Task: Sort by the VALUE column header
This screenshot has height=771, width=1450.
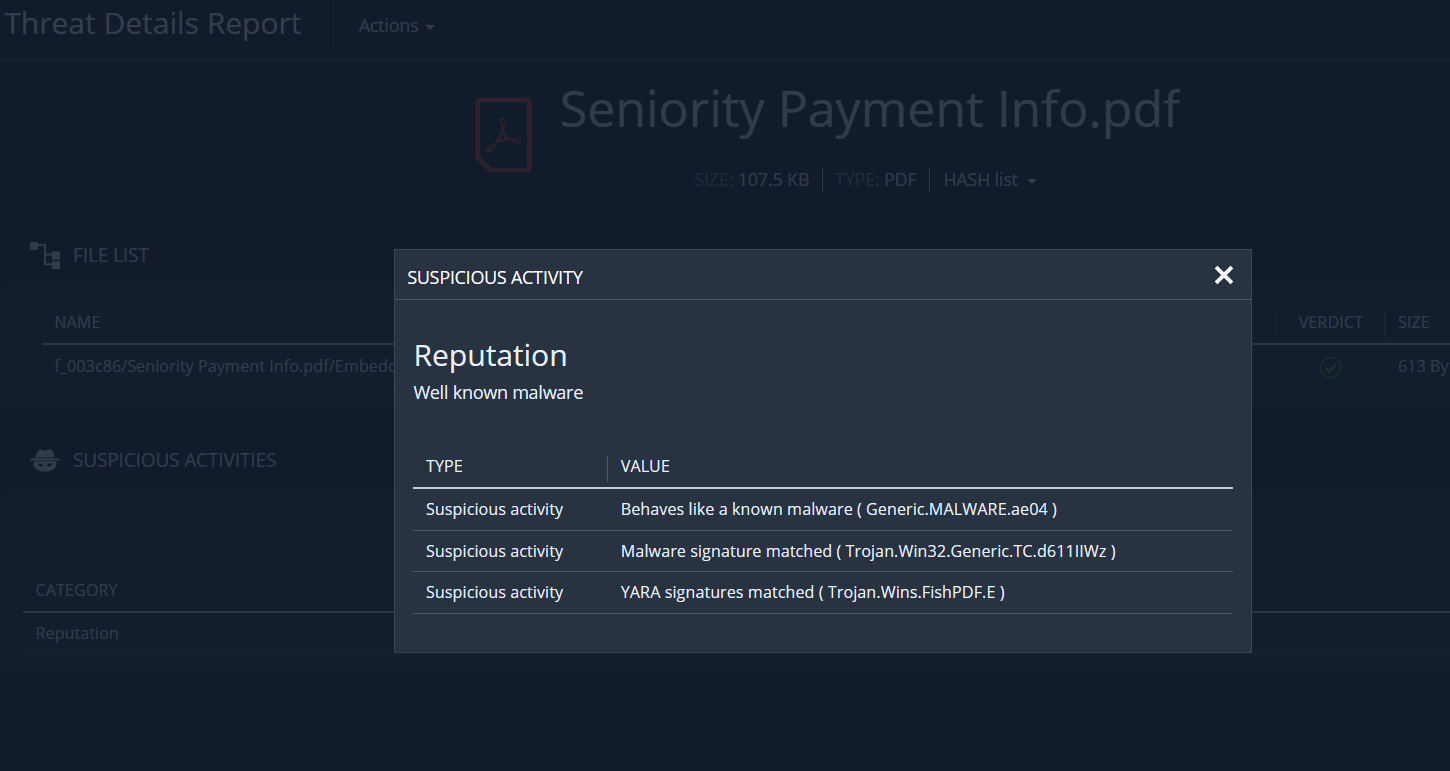Action: coord(645,466)
